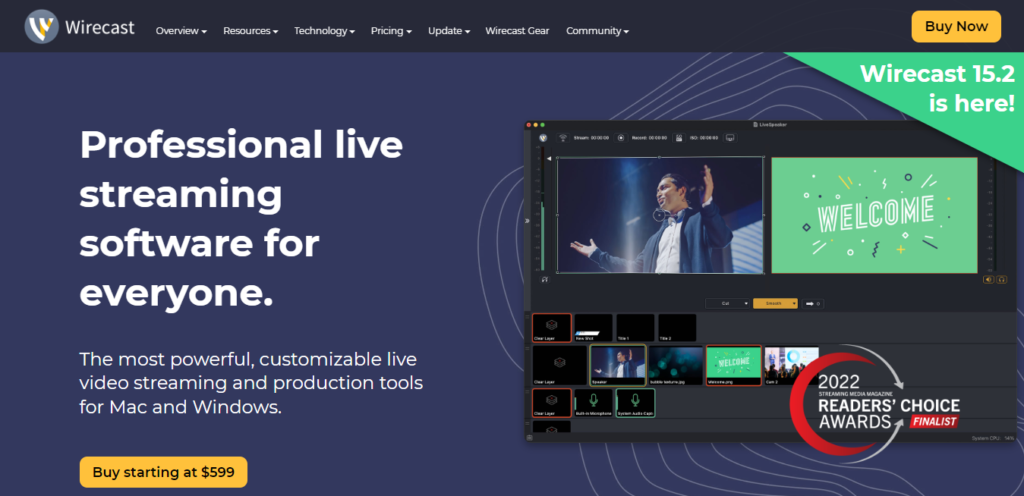Click Buy starting at $599 button
Screen dimensions: 1024x496
click(x=163, y=472)
